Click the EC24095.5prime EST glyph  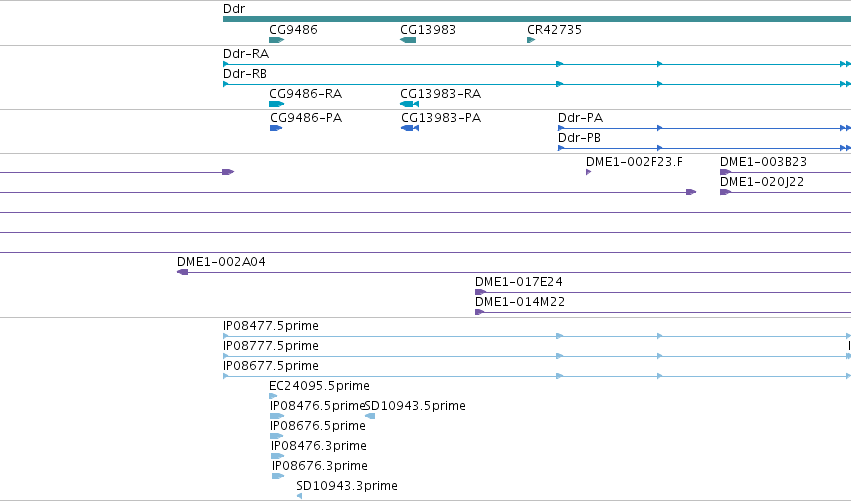273,396
